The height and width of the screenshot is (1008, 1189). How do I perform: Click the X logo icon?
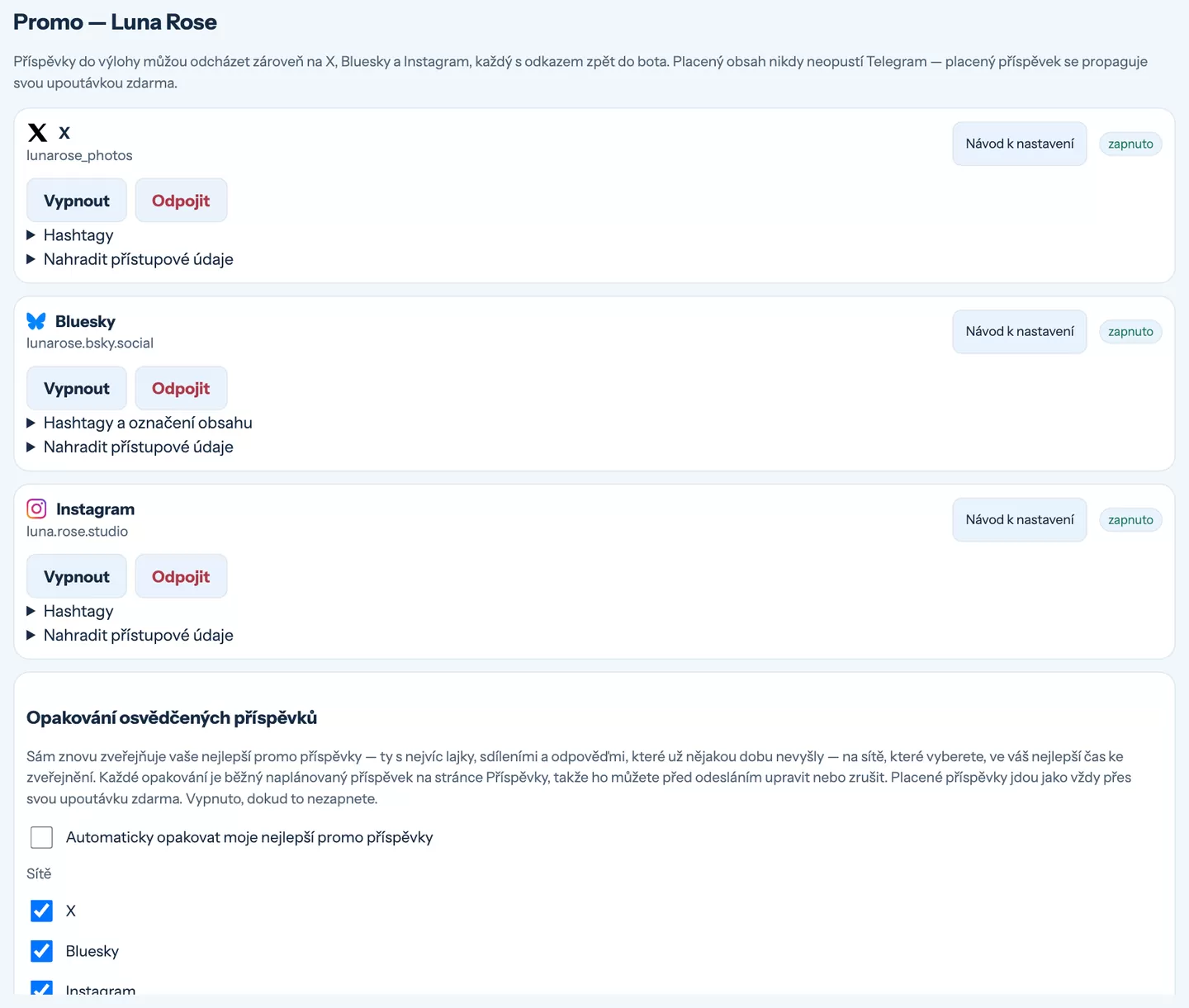37,133
